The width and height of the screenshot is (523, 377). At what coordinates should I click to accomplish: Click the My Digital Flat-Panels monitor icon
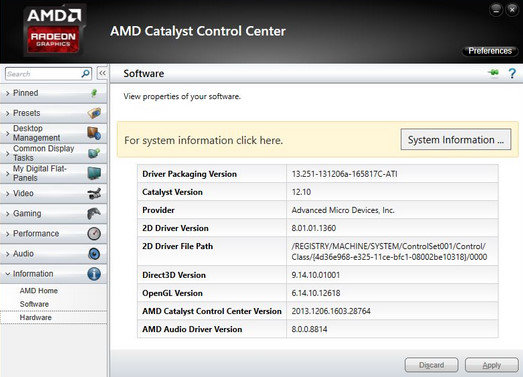point(94,173)
